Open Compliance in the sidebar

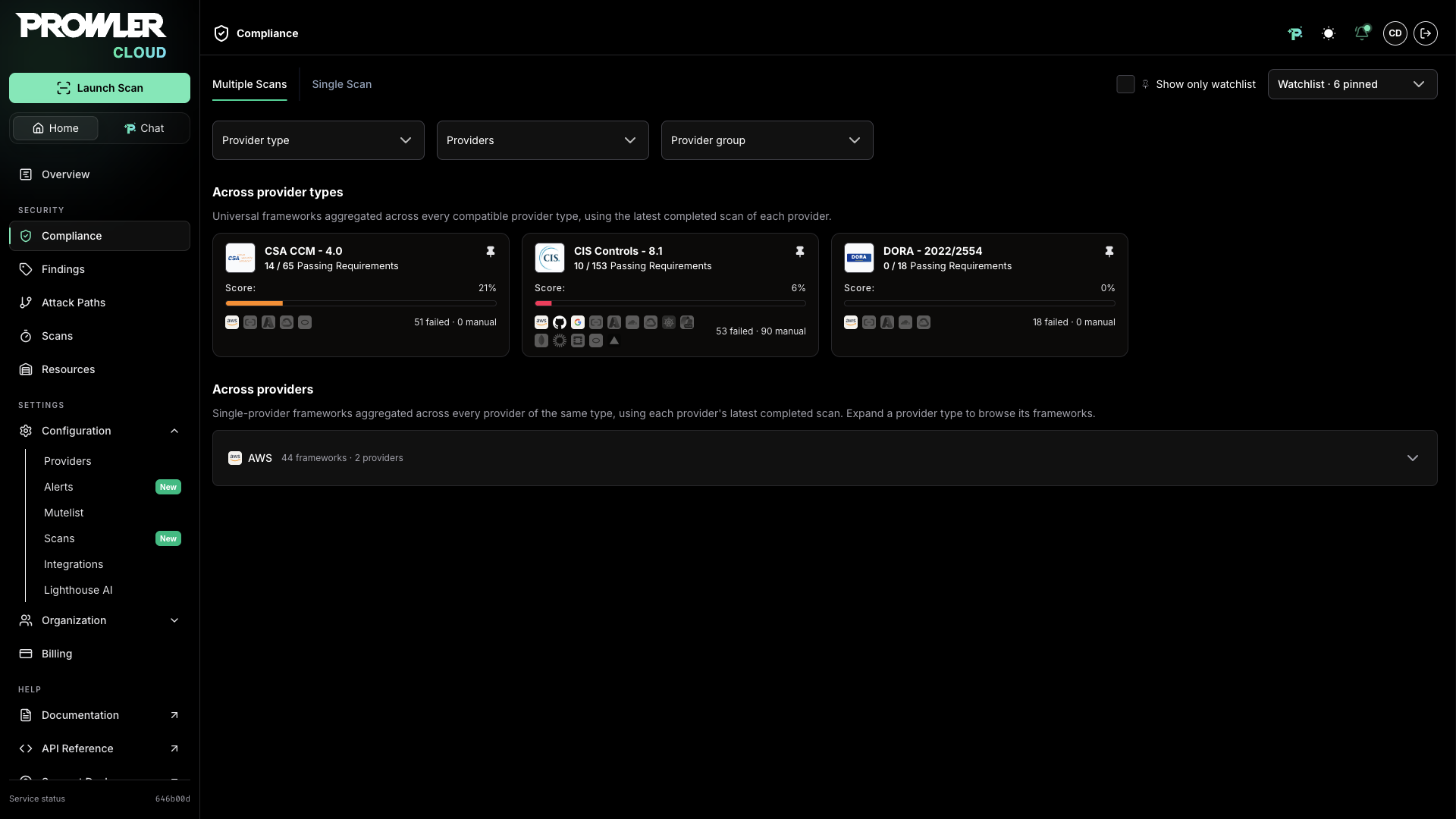(x=99, y=236)
